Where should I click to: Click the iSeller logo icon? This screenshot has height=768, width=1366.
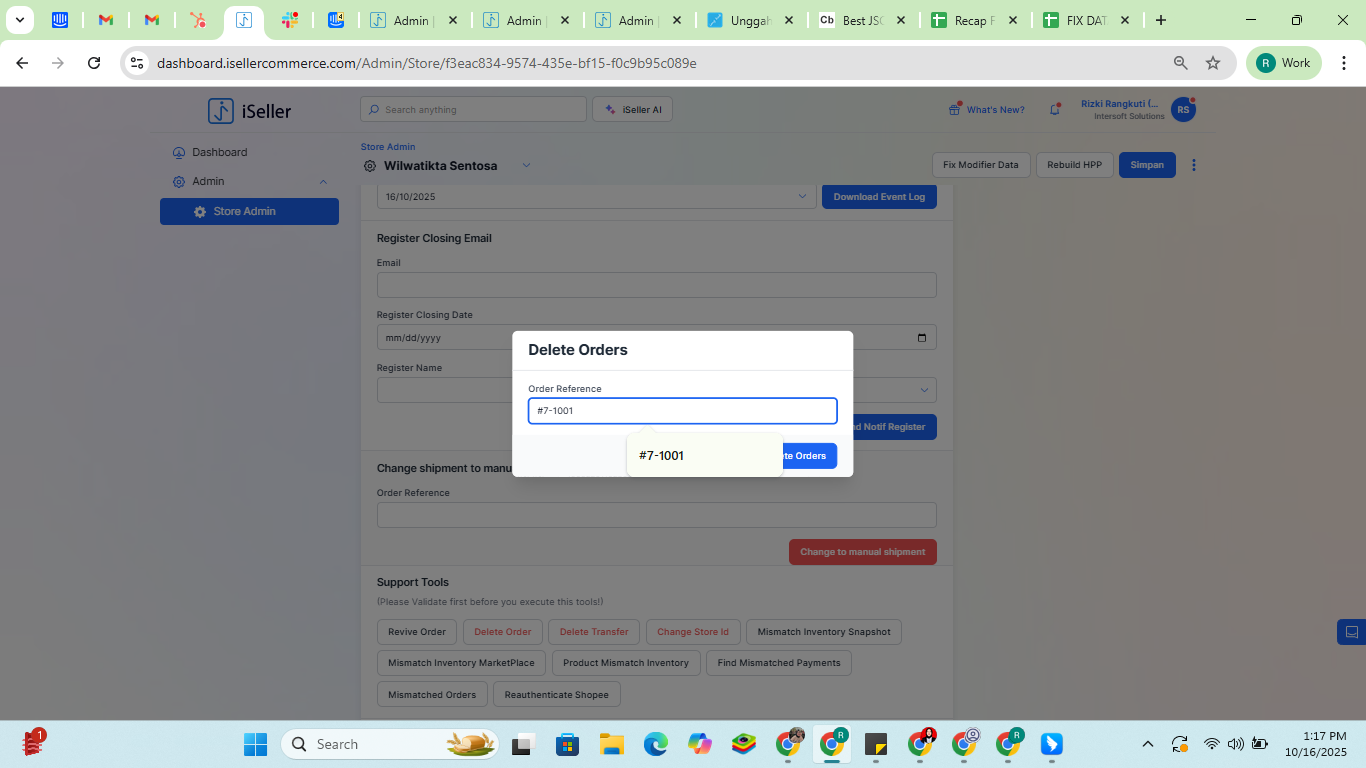(x=221, y=111)
